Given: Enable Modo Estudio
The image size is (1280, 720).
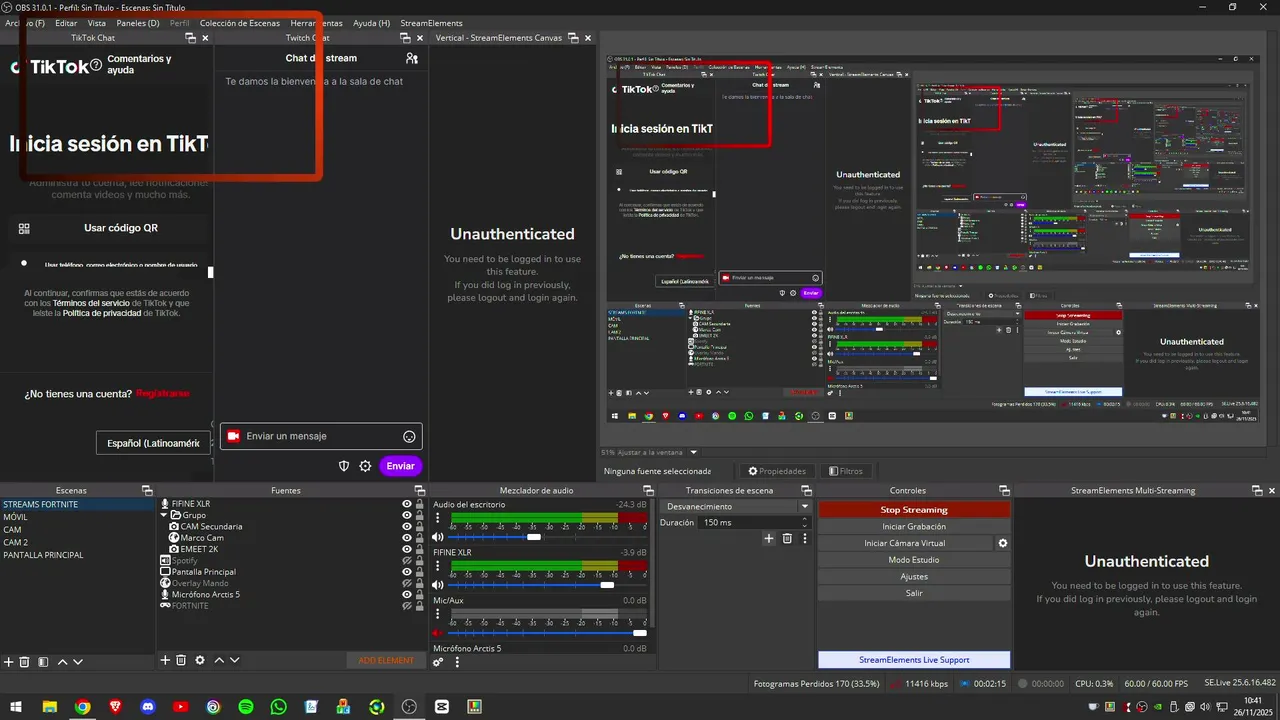Looking at the screenshot, I should (x=914, y=560).
